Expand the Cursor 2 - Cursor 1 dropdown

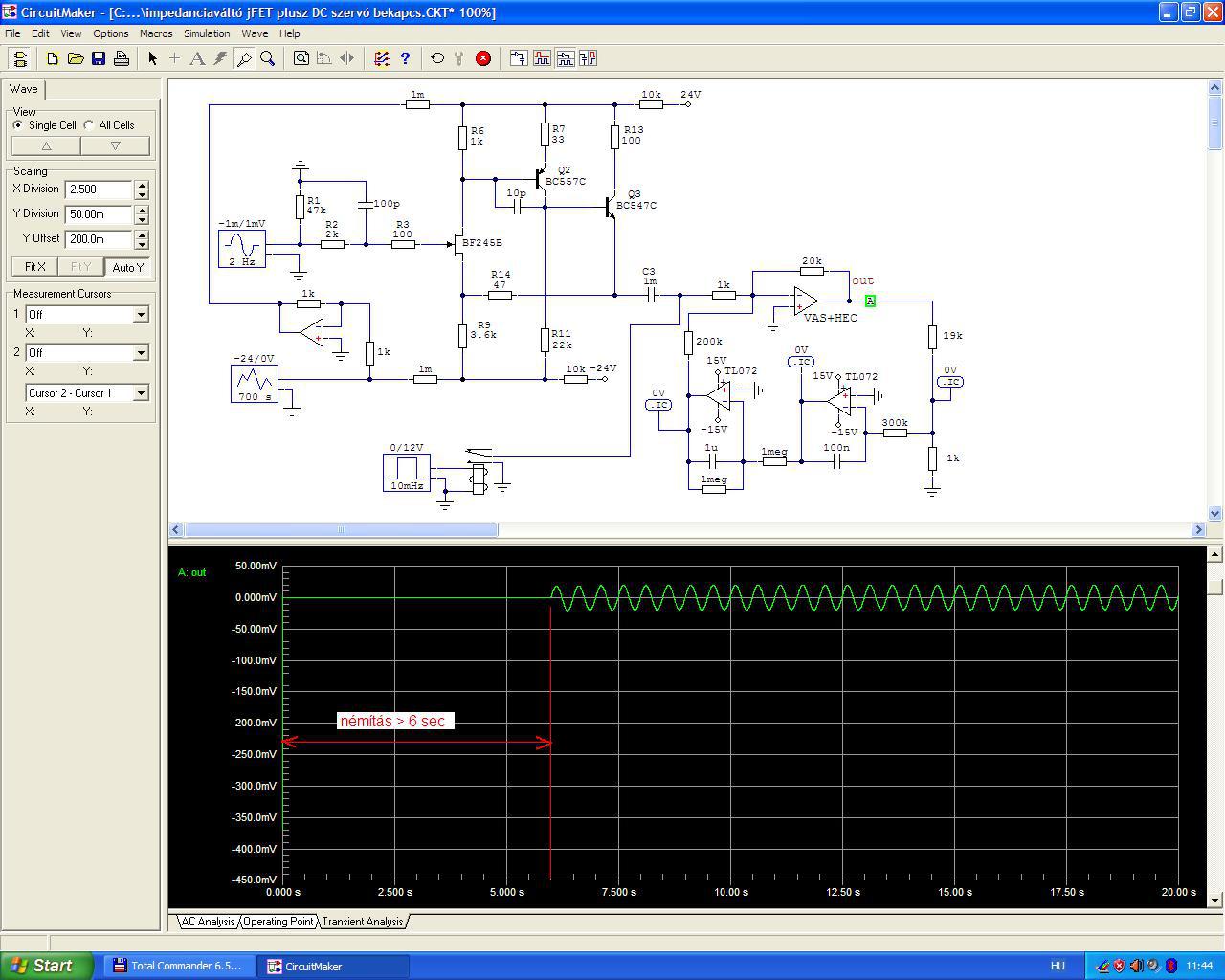point(141,393)
